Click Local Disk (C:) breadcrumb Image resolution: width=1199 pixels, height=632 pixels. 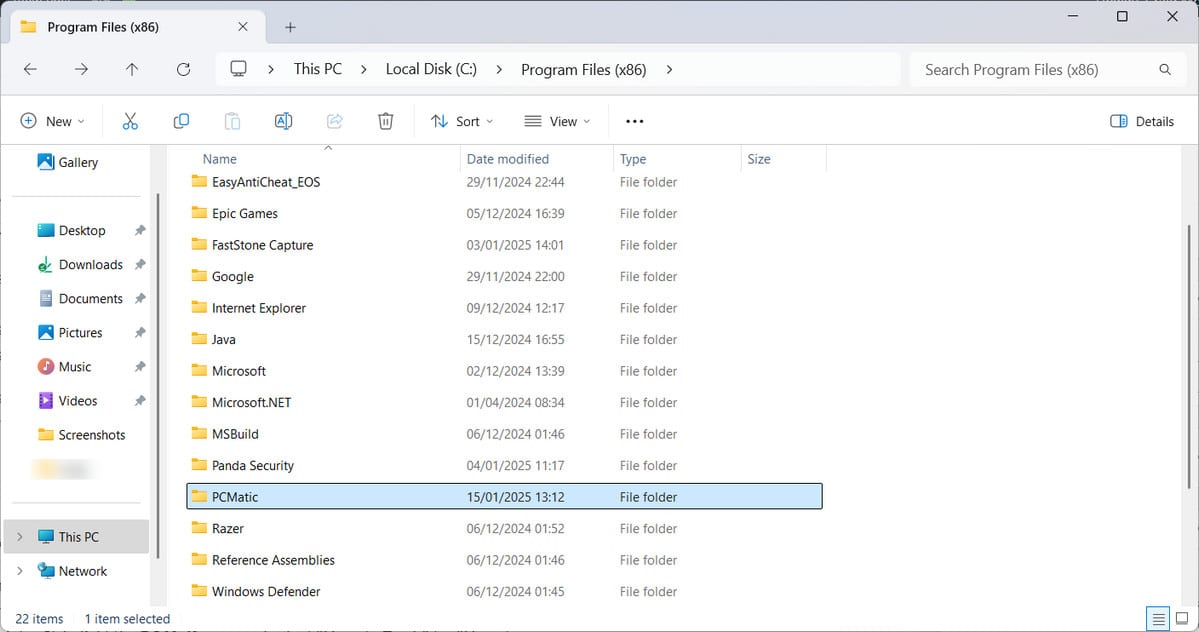point(431,69)
